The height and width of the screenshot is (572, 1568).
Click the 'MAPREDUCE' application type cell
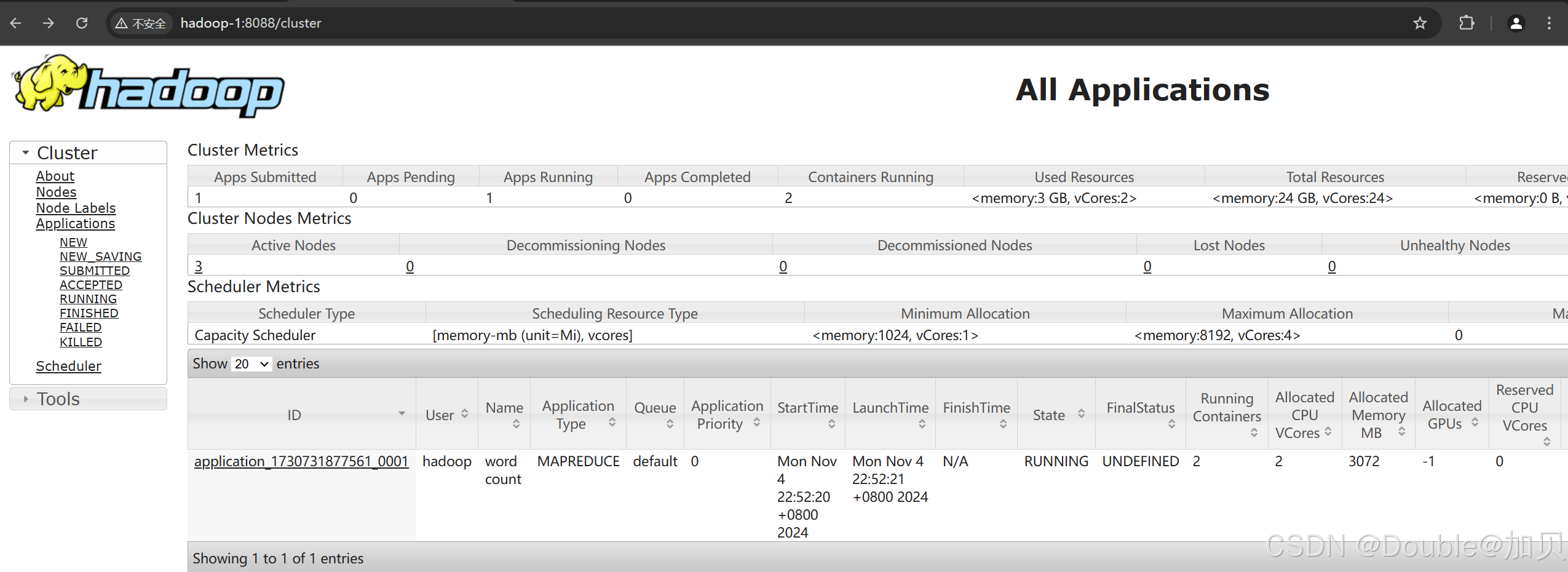578,461
